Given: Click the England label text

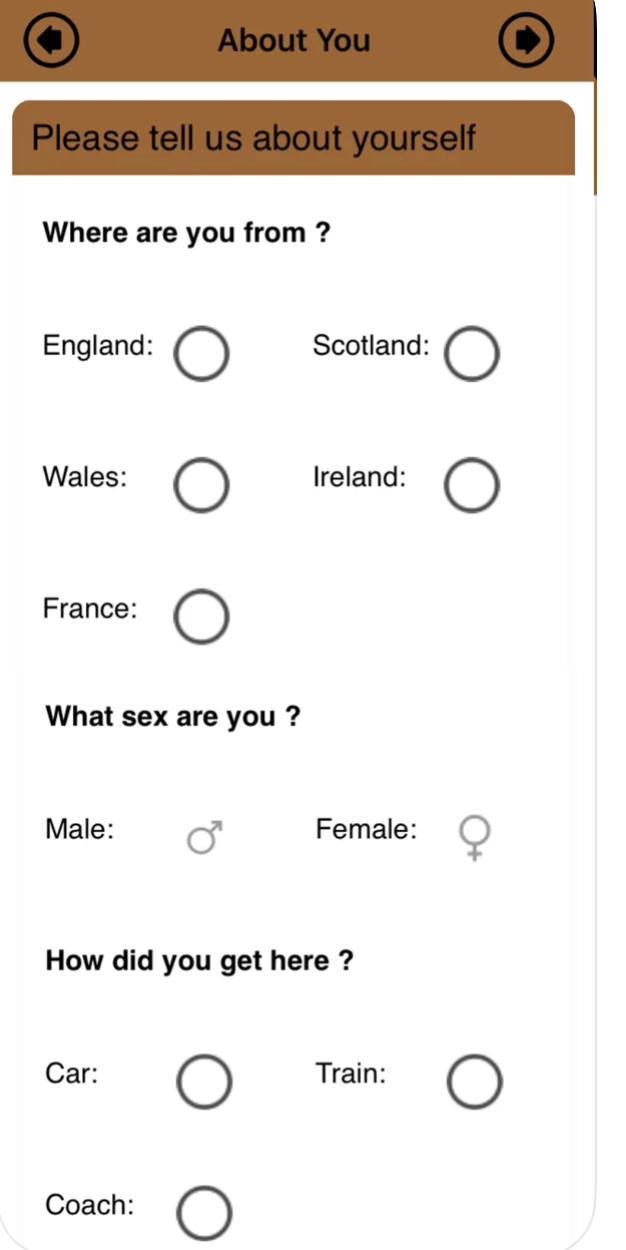Looking at the screenshot, I should click(98, 346).
